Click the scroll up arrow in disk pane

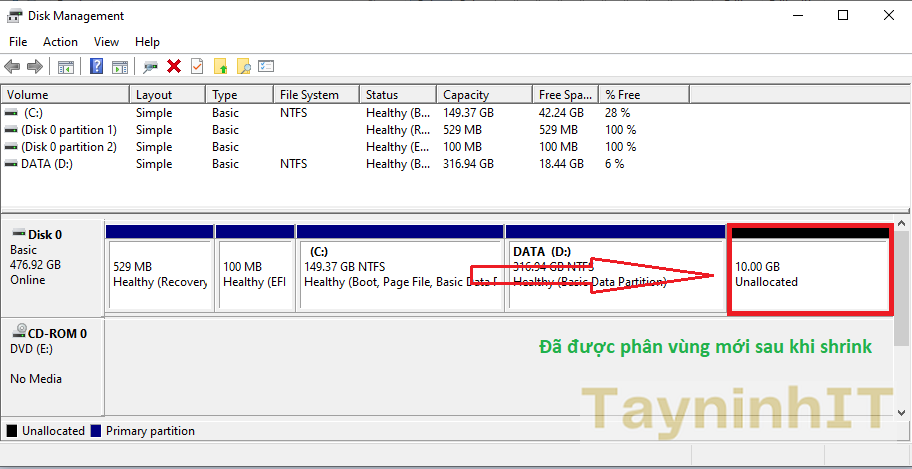click(x=903, y=225)
